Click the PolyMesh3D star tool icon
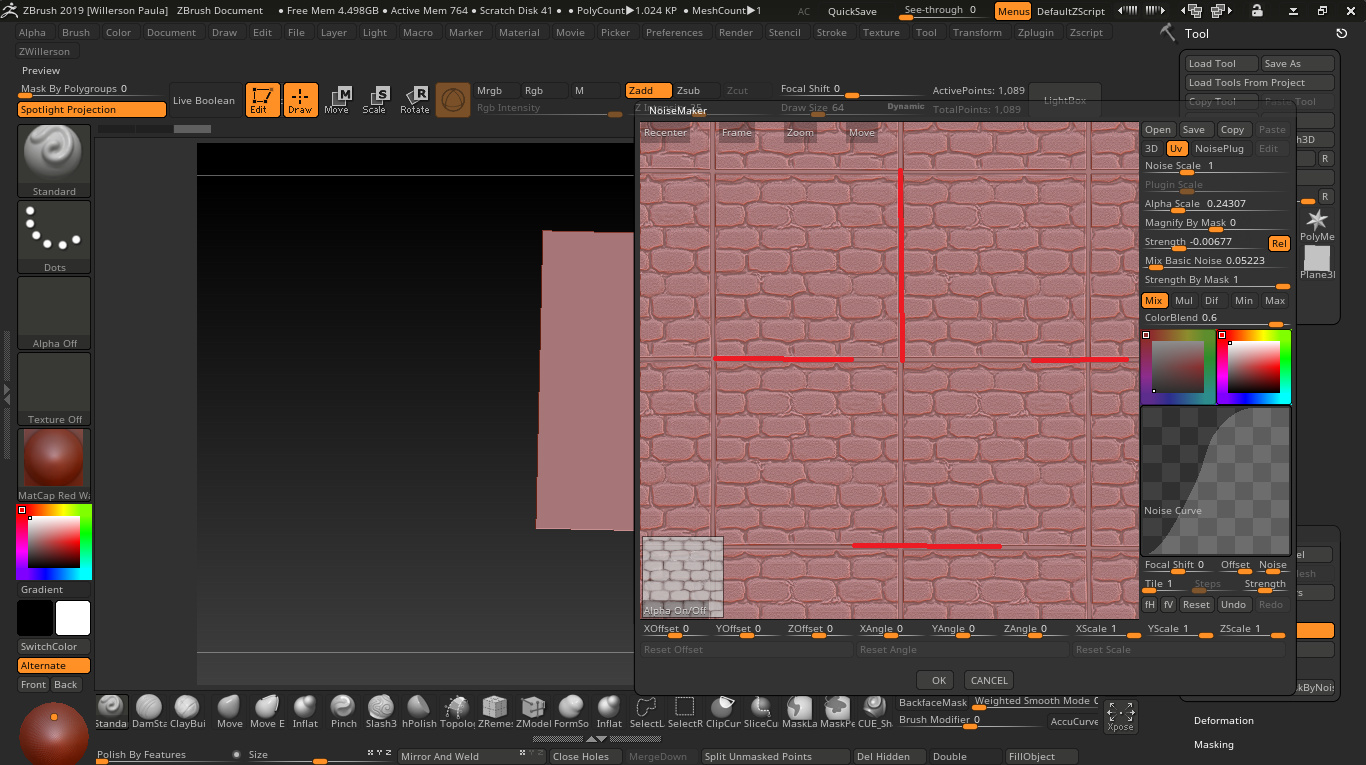 (1317, 223)
